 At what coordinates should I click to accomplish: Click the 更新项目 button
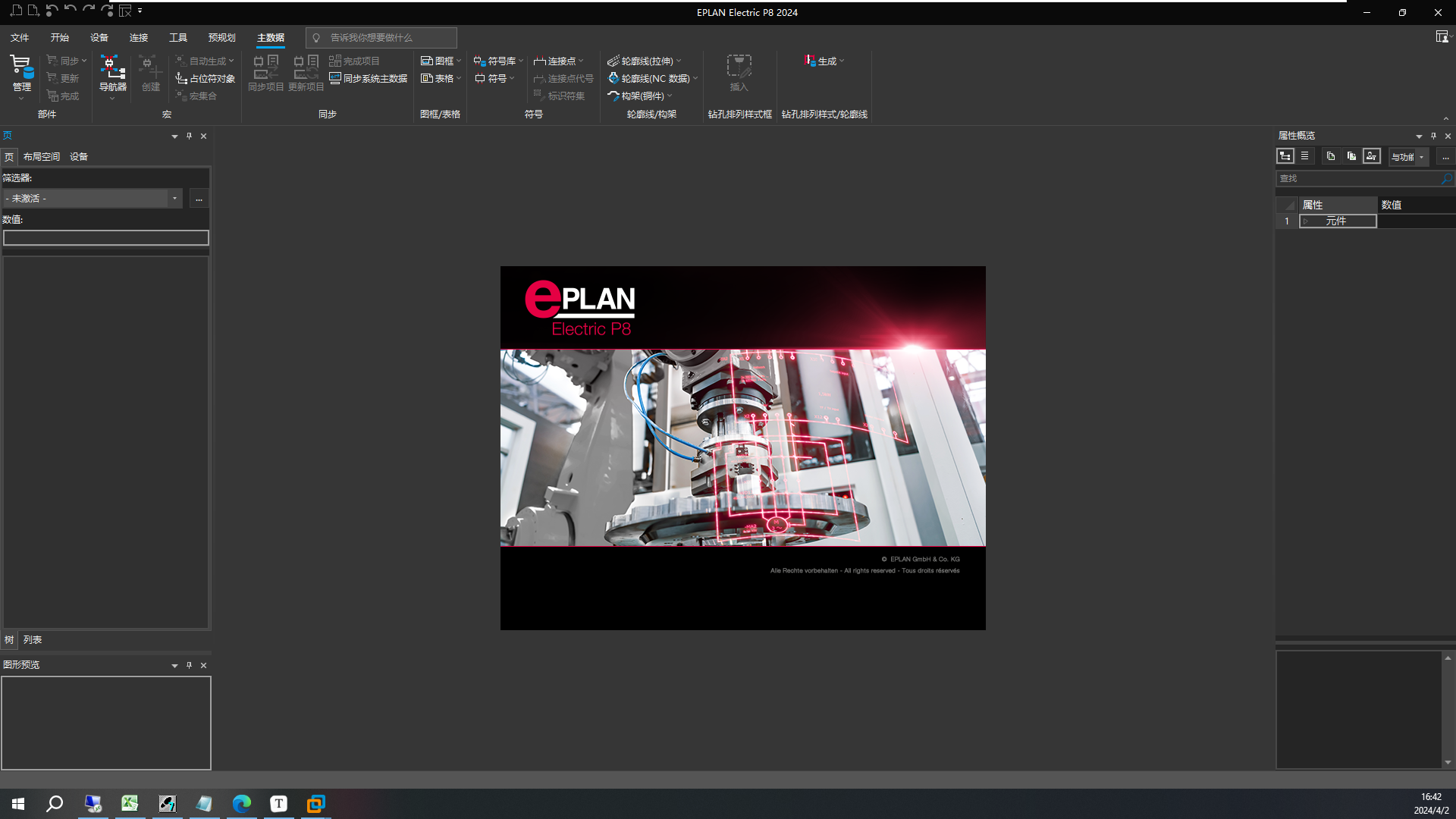[306, 74]
